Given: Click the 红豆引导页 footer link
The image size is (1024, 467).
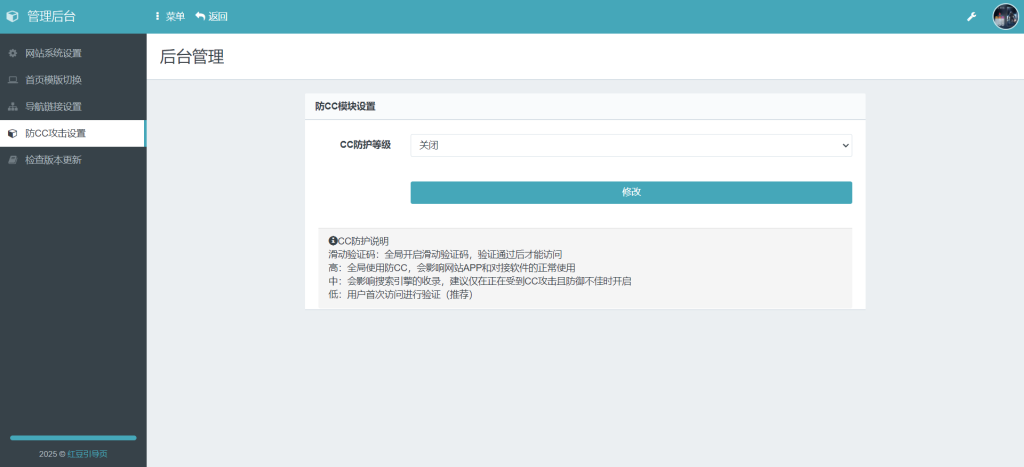Looking at the screenshot, I should pyautogui.click(x=88, y=454).
